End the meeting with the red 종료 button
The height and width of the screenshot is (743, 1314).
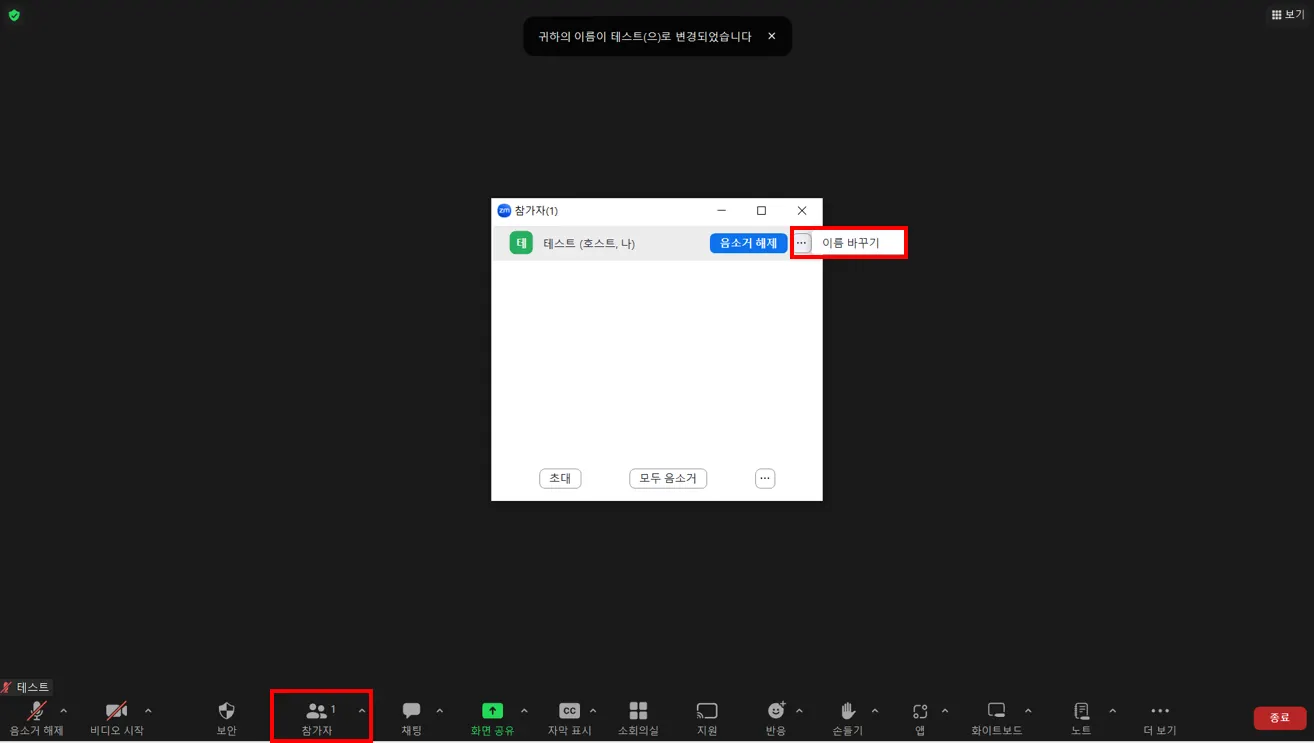click(x=1280, y=718)
